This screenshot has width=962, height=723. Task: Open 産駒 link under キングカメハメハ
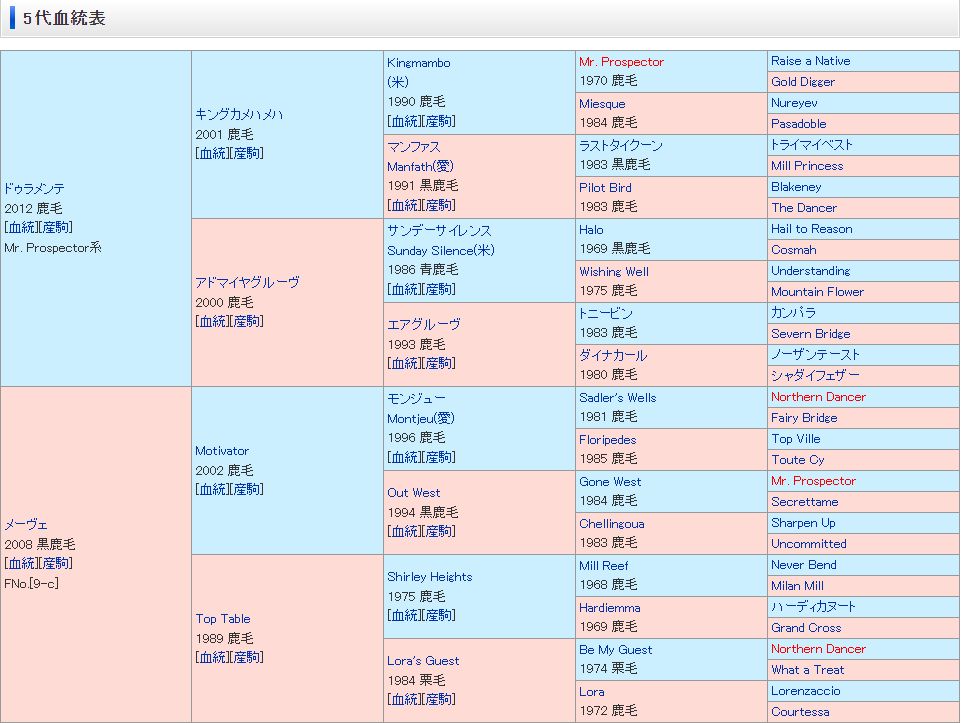(x=247, y=153)
